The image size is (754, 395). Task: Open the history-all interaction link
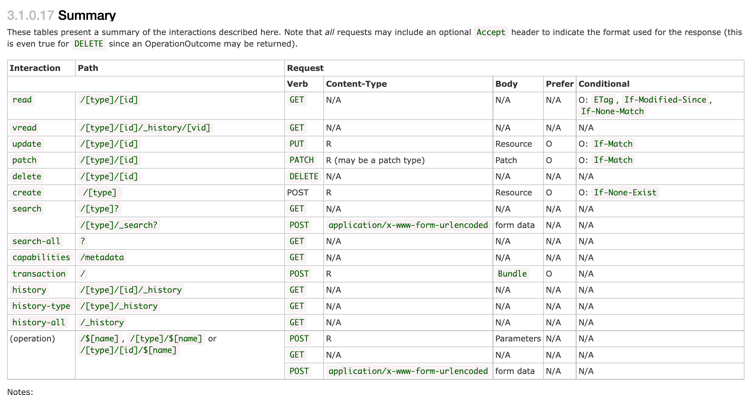point(38,322)
